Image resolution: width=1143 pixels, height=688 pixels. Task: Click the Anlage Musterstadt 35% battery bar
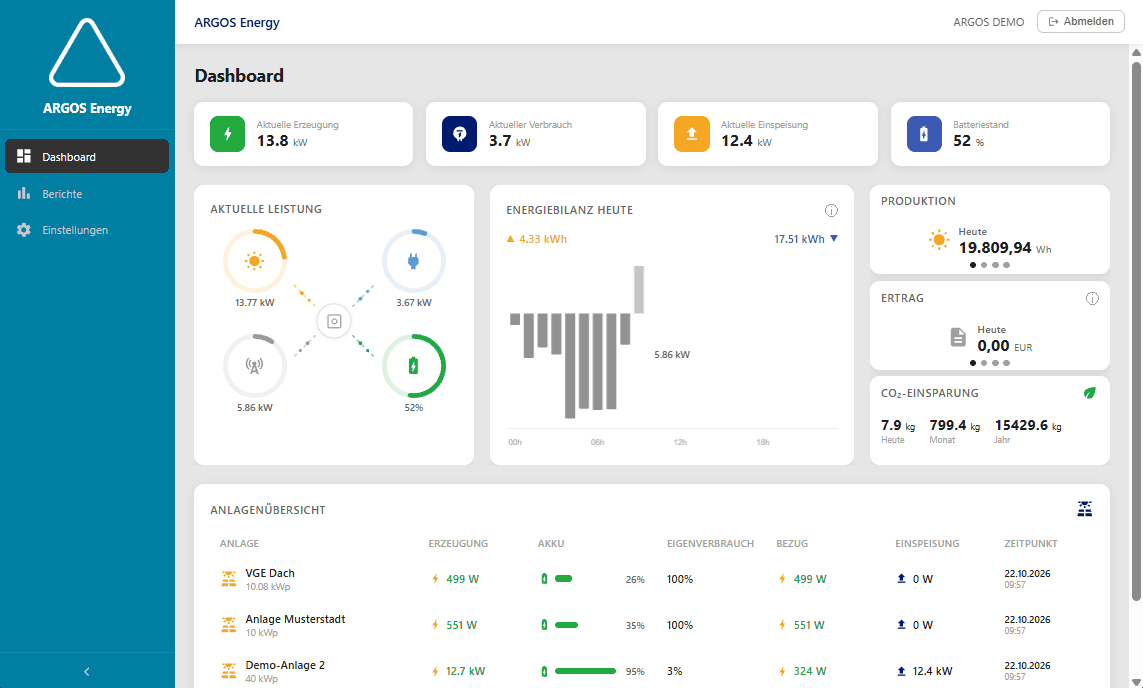tap(566, 625)
